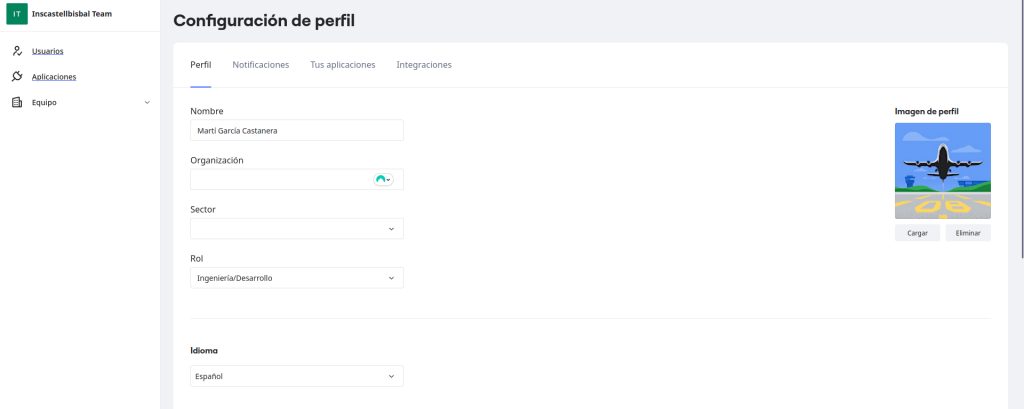Open the Rol dropdown showing Ingeniería/Desarrollo

tap(296, 278)
